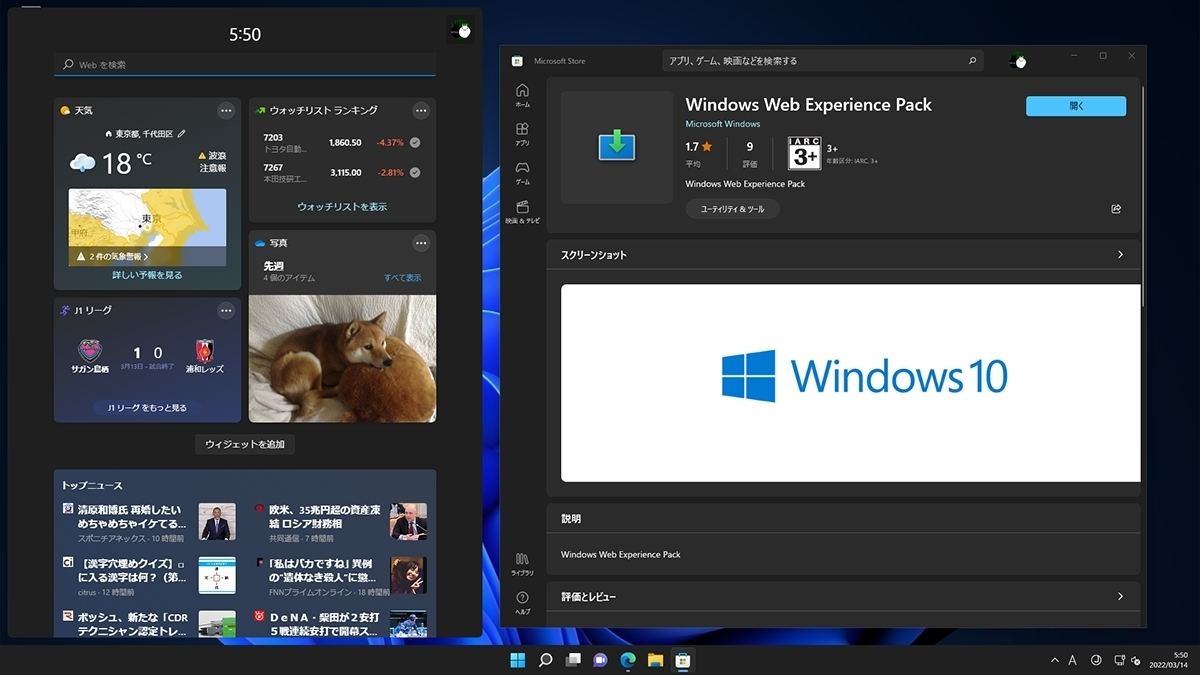Open Library in Microsoft Store sidebar
The image size is (1200, 675).
[522, 563]
